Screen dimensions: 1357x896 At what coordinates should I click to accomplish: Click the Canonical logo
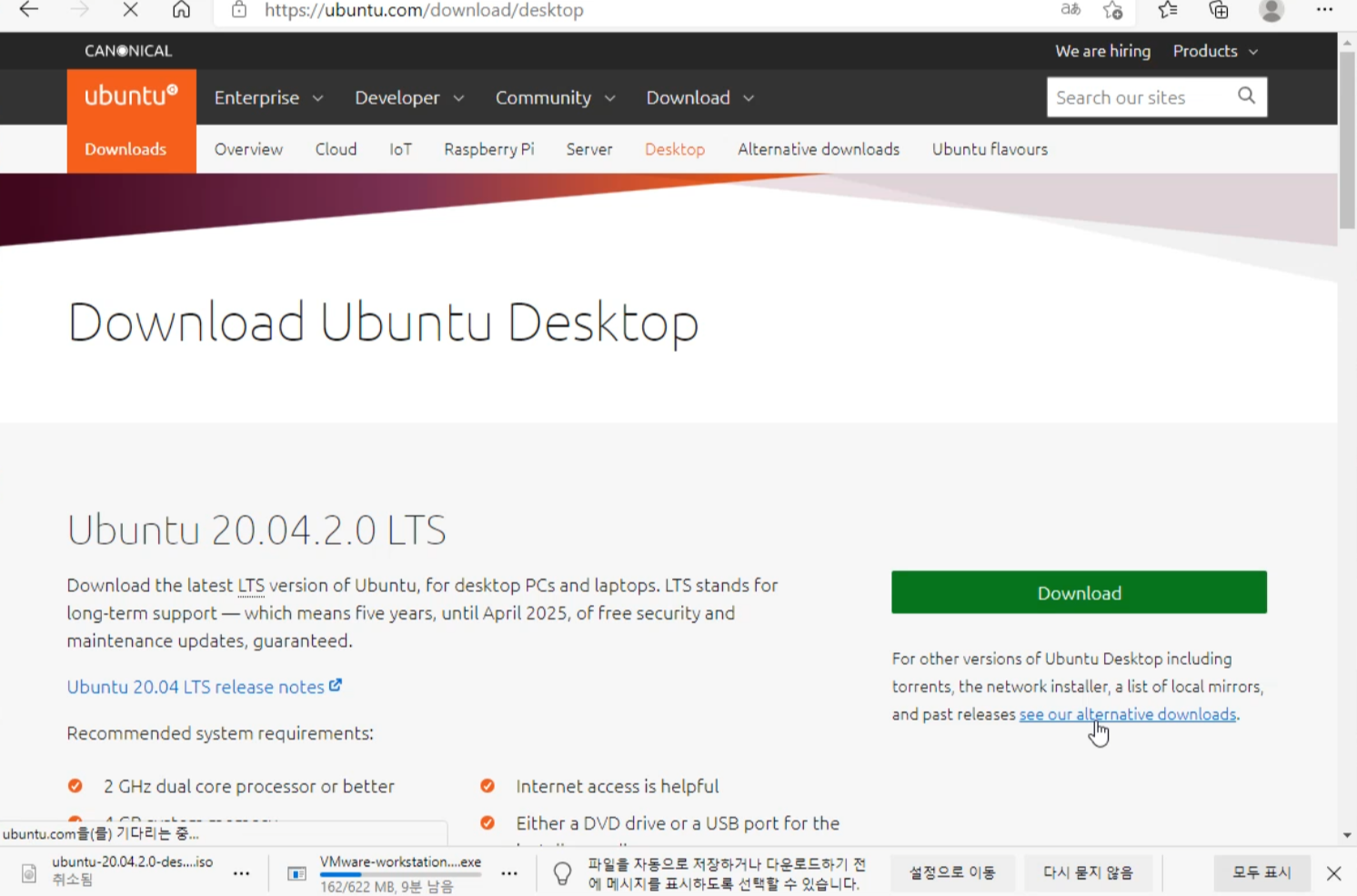coord(128,51)
